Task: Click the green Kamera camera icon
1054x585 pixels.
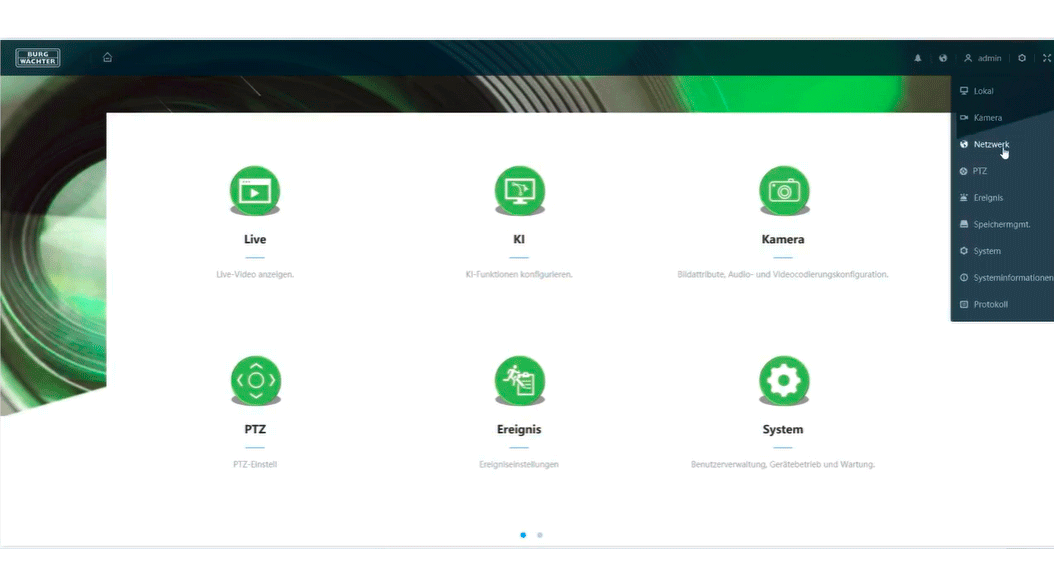Action: coord(783,190)
